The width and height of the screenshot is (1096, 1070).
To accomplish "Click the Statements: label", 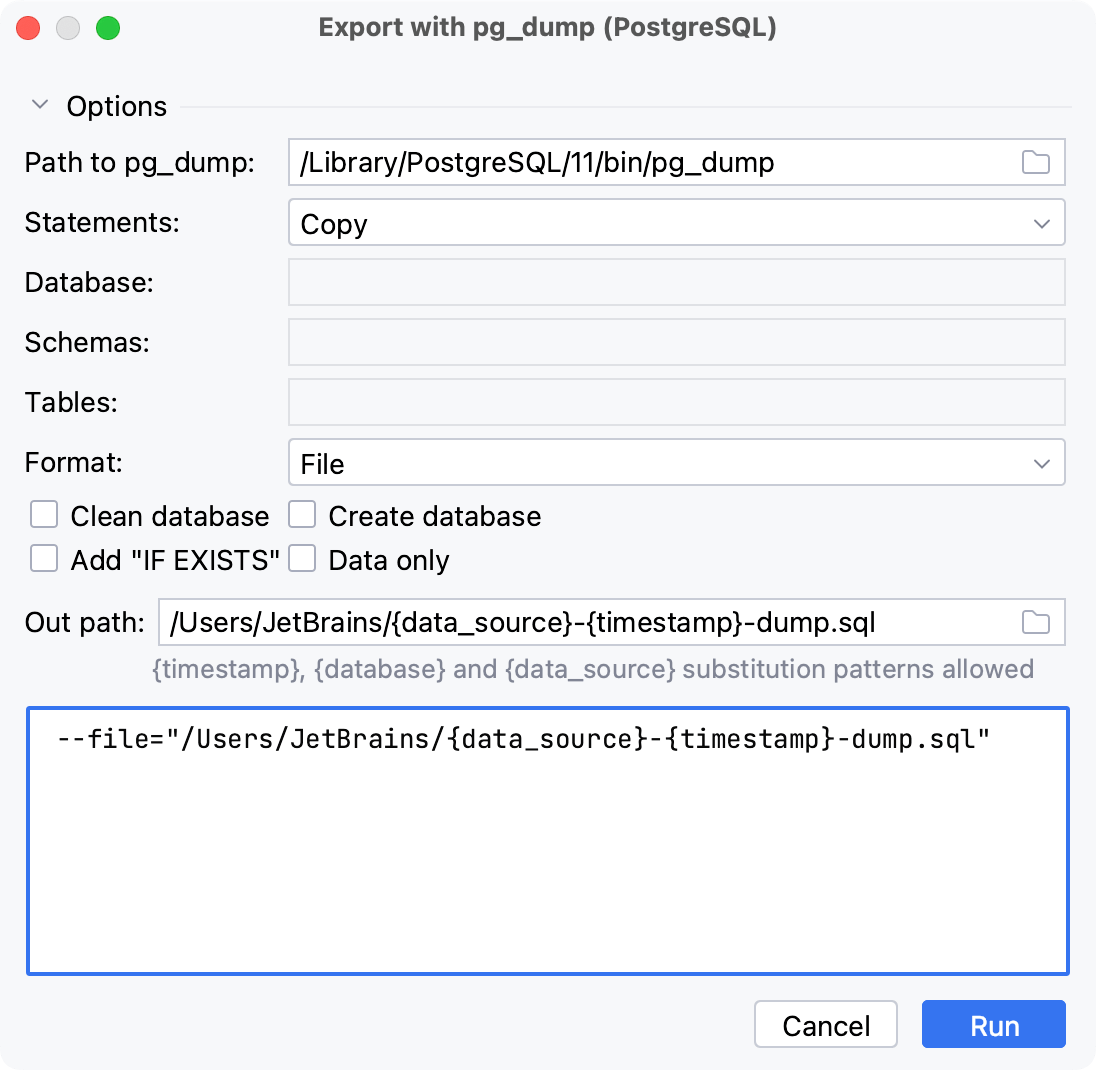I will [102, 223].
